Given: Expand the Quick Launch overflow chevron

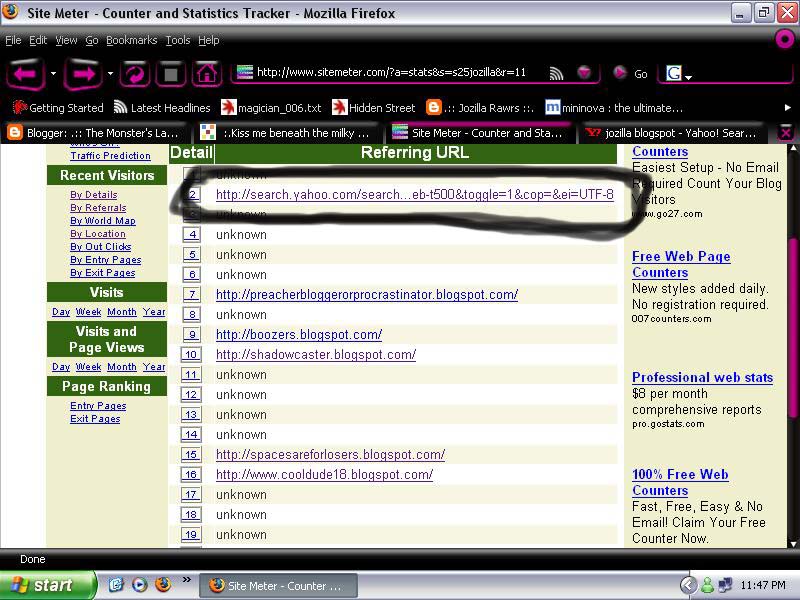Looking at the screenshot, I should coord(187,580).
